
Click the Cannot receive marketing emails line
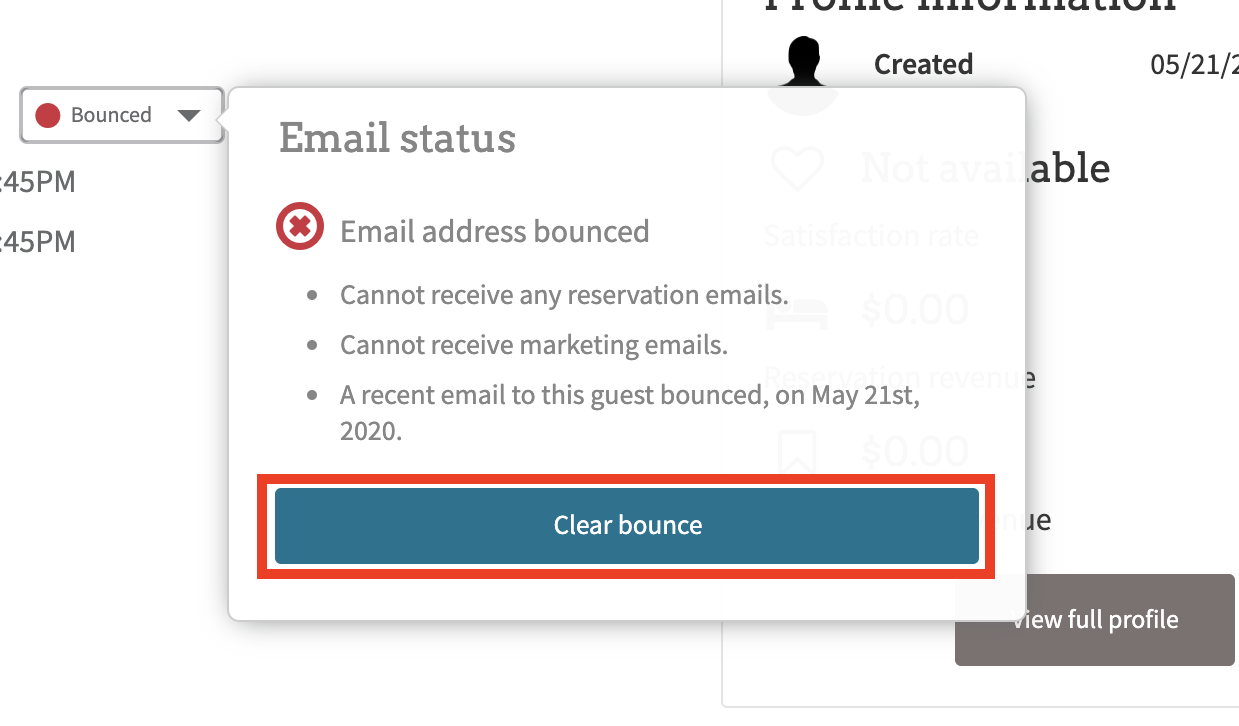(x=534, y=345)
